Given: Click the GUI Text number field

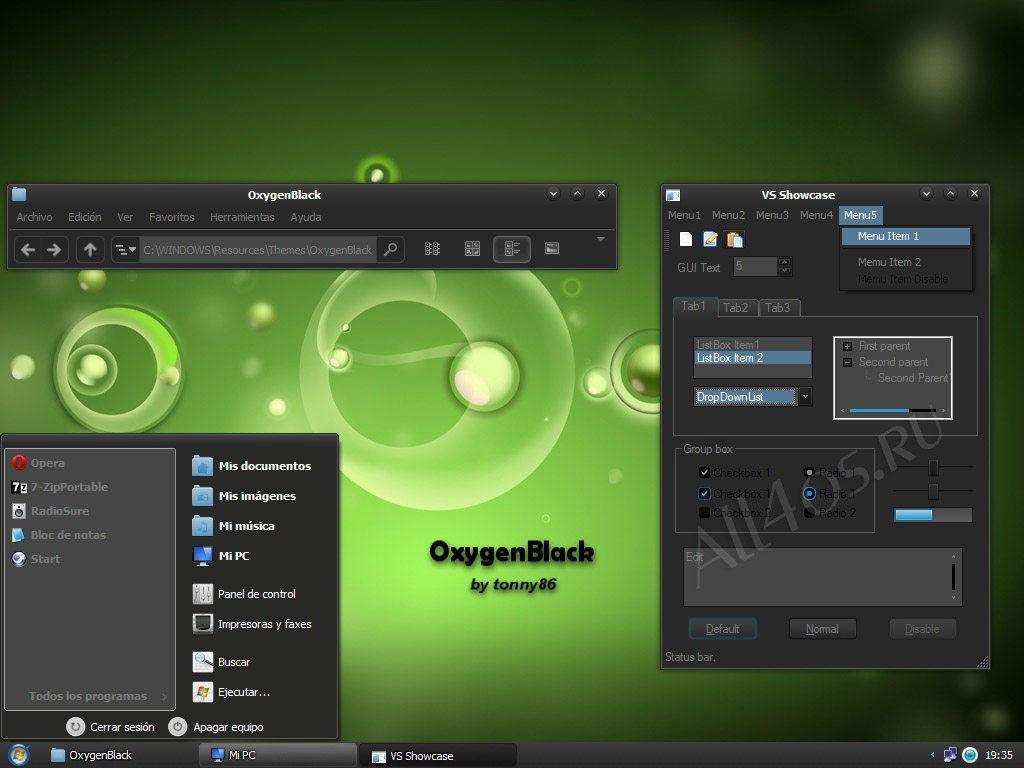Looking at the screenshot, I should coord(756,266).
